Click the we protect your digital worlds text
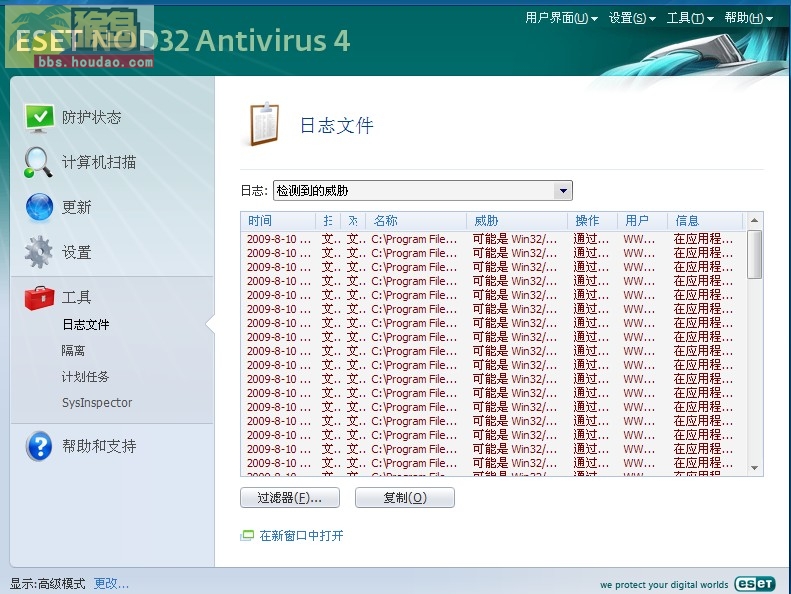The image size is (791, 594). tap(664, 585)
